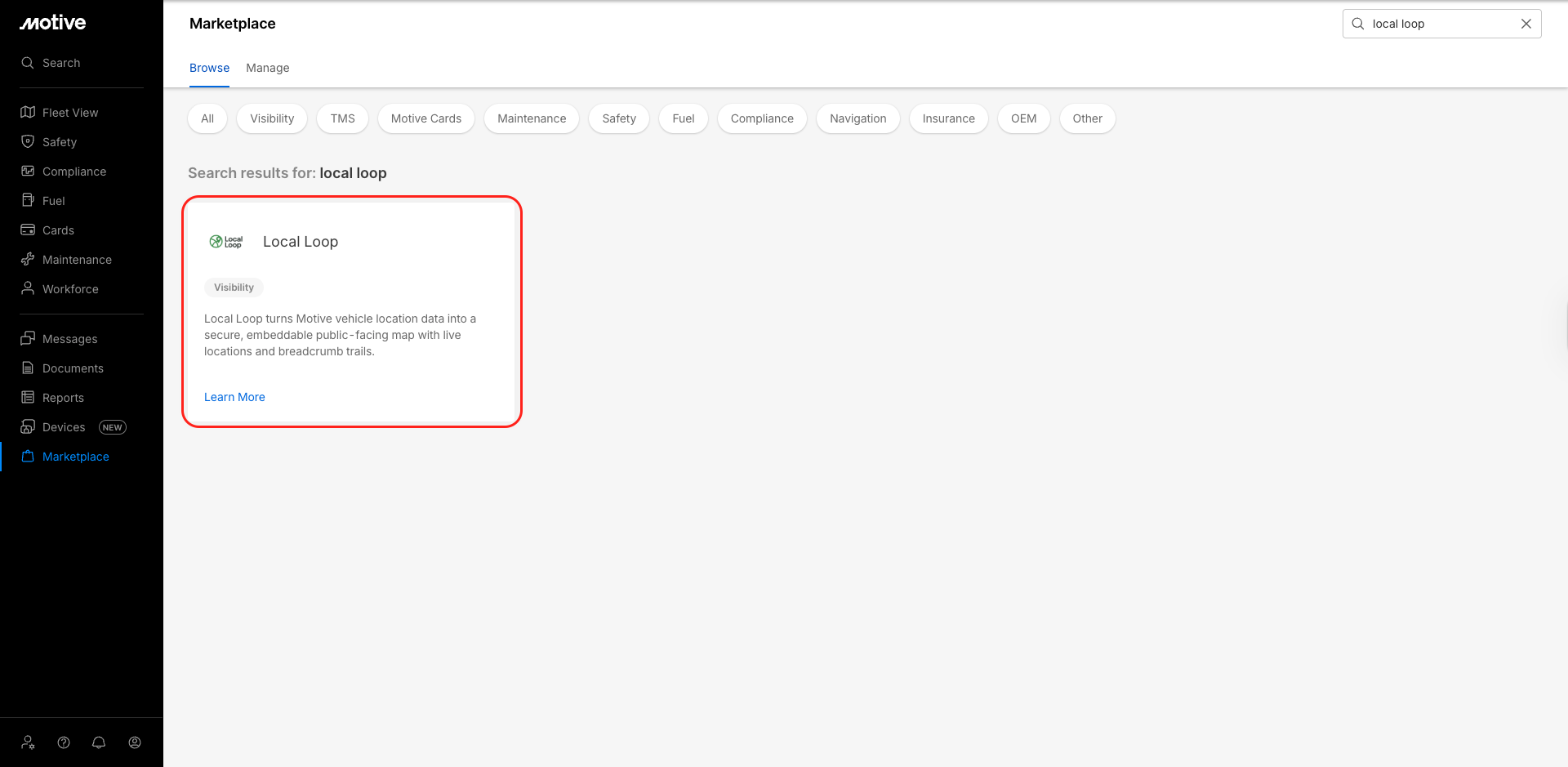This screenshot has width=1568, height=767.
Task: Filter by Motive Cards category
Action: click(426, 118)
